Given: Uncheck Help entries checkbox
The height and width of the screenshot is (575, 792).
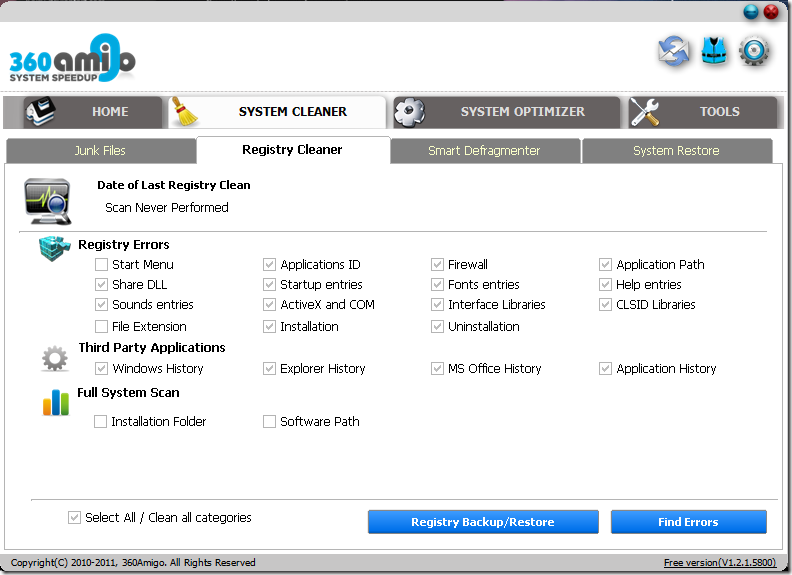Looking at the screenshot, I should [x=605, y=284].
